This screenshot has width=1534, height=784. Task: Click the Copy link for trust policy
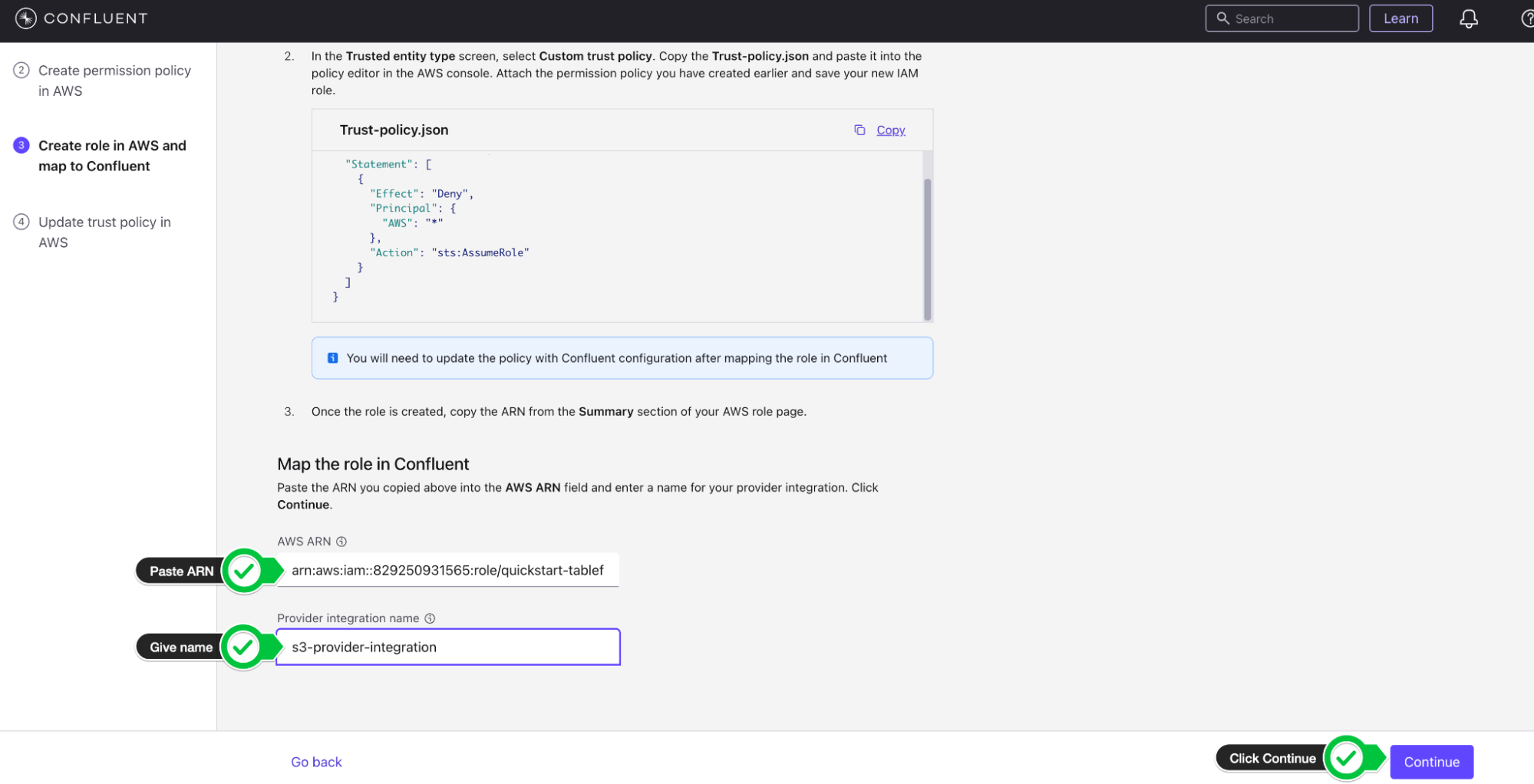(x=890, y=130)
